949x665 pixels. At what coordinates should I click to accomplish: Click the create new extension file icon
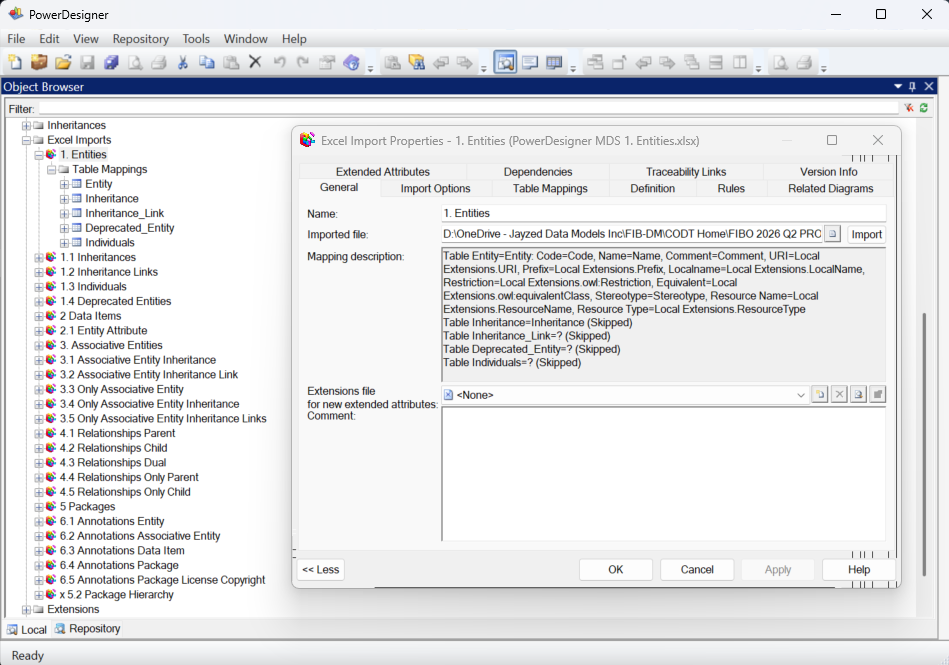[819, 395]
